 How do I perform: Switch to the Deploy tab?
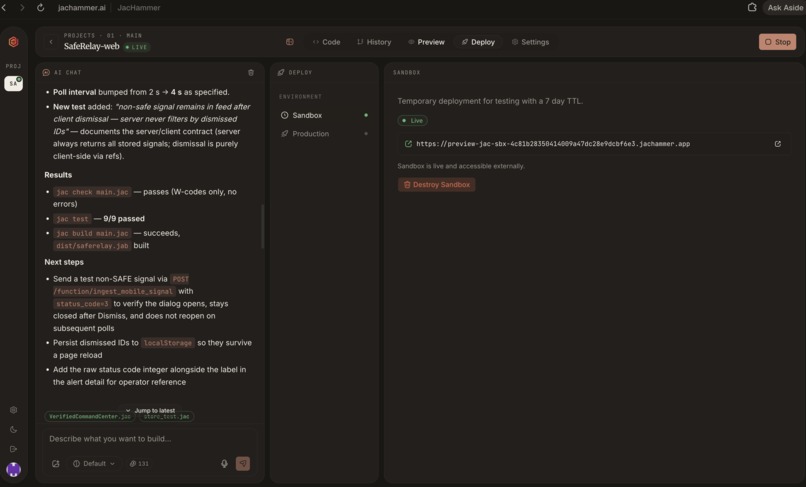coord(478,42)
